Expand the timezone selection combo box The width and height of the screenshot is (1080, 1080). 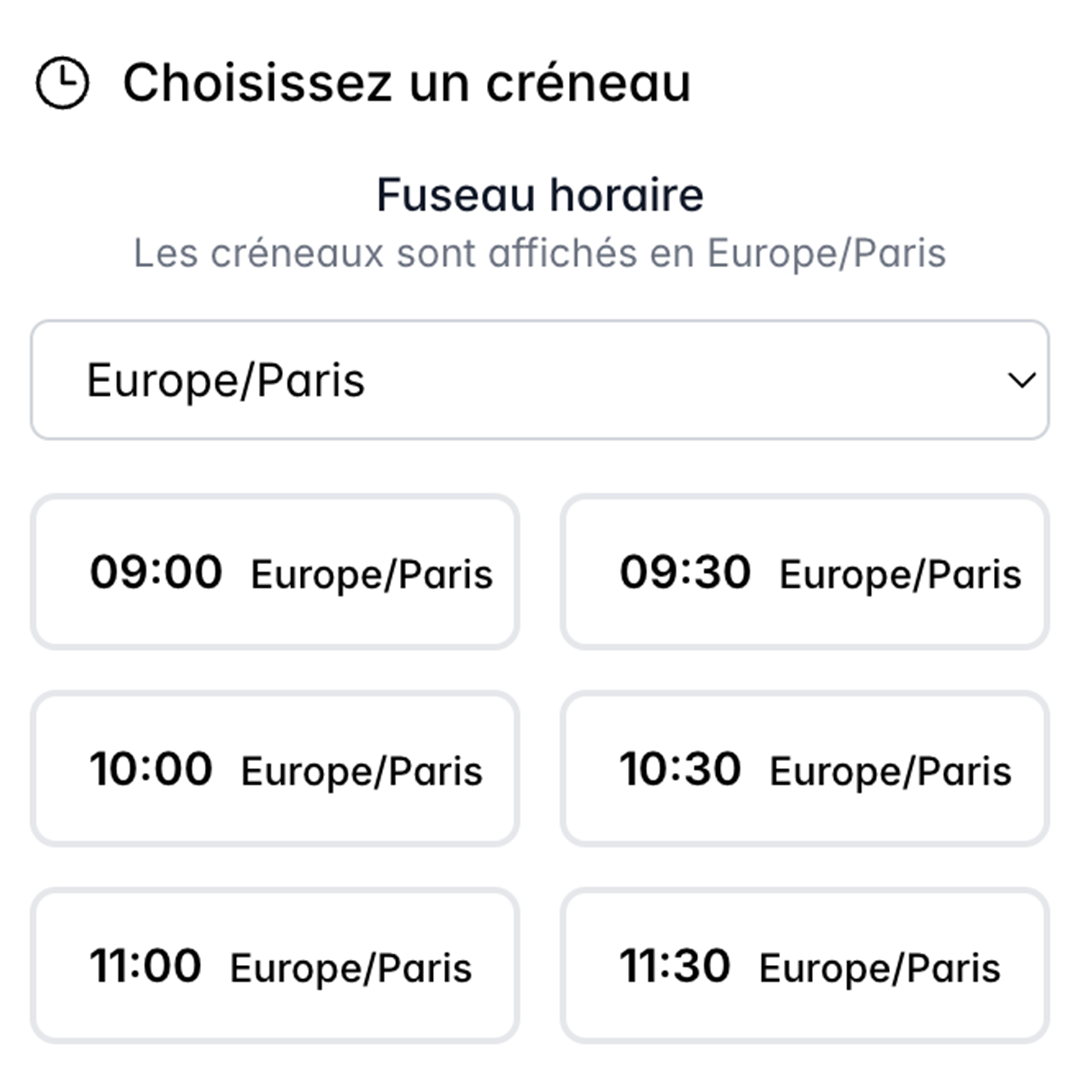point(540,380)
